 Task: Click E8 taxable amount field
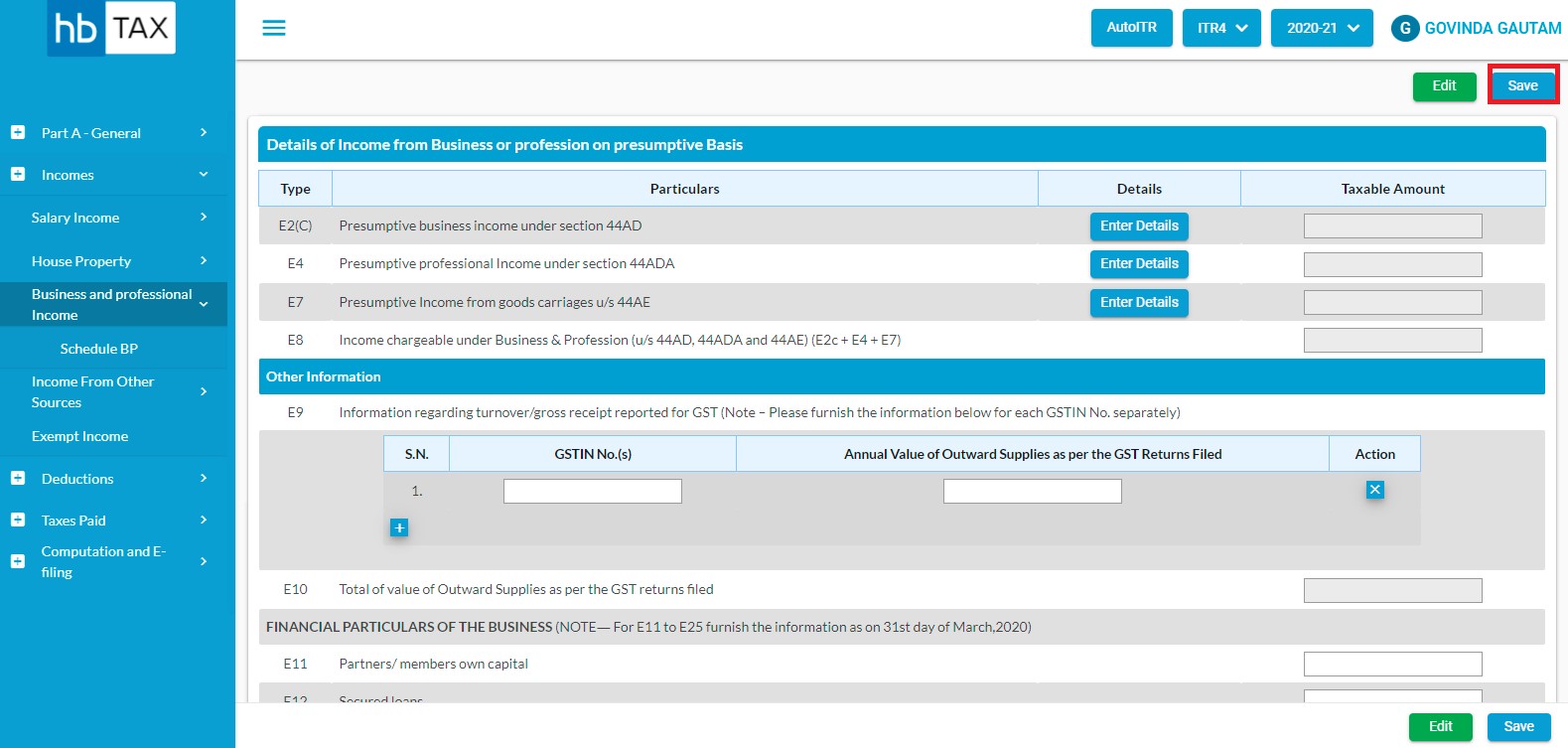(x=1393, y=340)
